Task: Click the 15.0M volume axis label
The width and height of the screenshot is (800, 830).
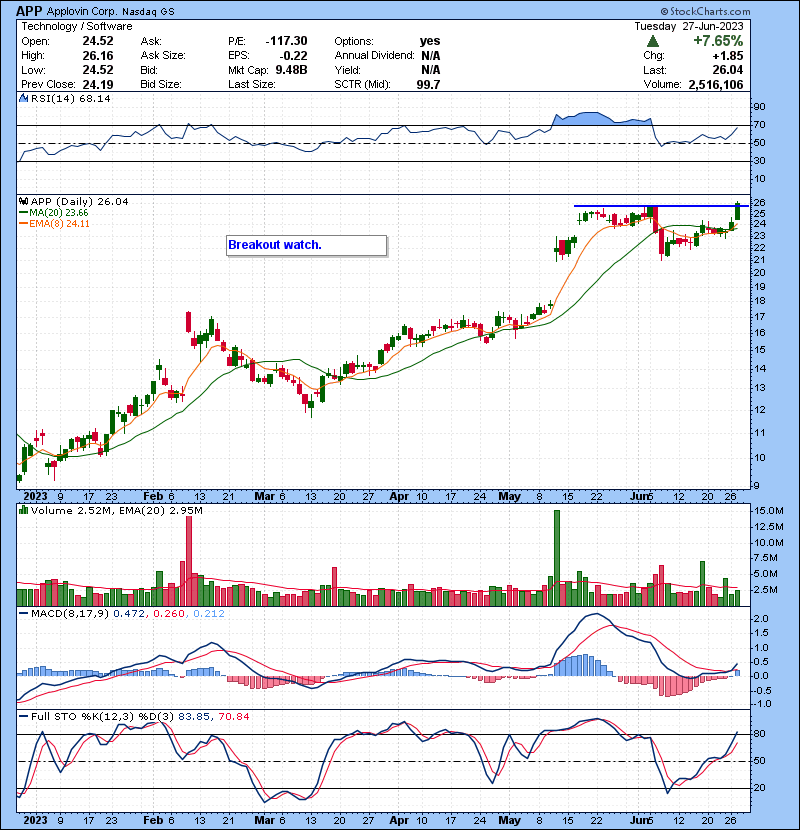Action: [x=769, y=511]
